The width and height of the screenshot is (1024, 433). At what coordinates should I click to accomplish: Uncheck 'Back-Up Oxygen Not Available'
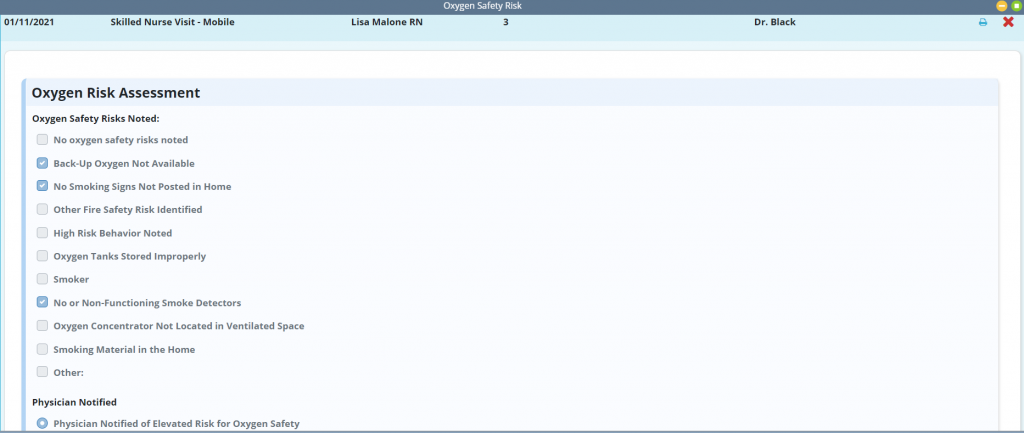coord(42,163)
